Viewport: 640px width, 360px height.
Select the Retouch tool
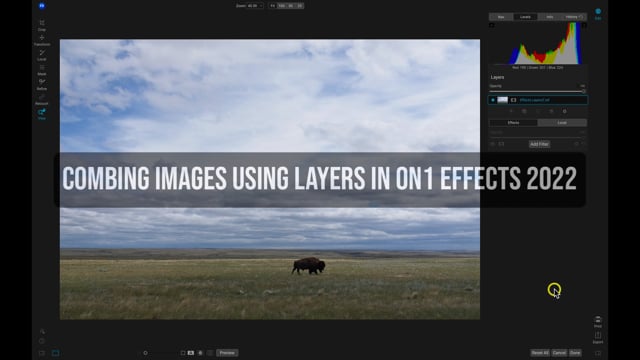pyautogui.click(x=42, y=99)
